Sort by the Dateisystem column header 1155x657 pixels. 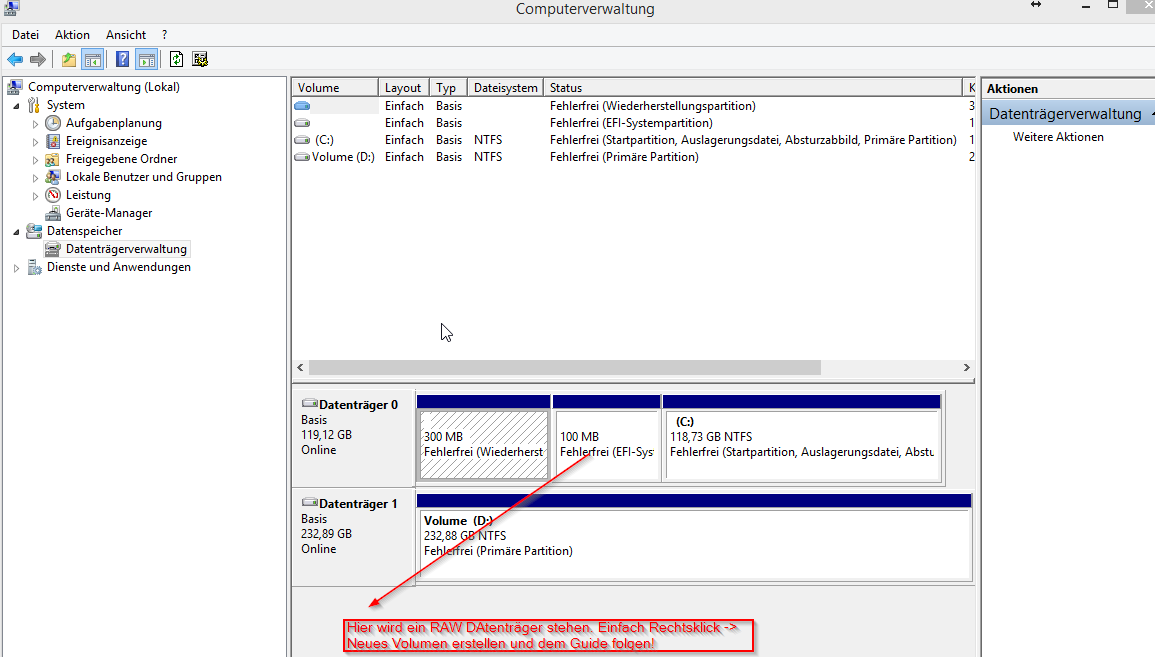pos(505,88)
